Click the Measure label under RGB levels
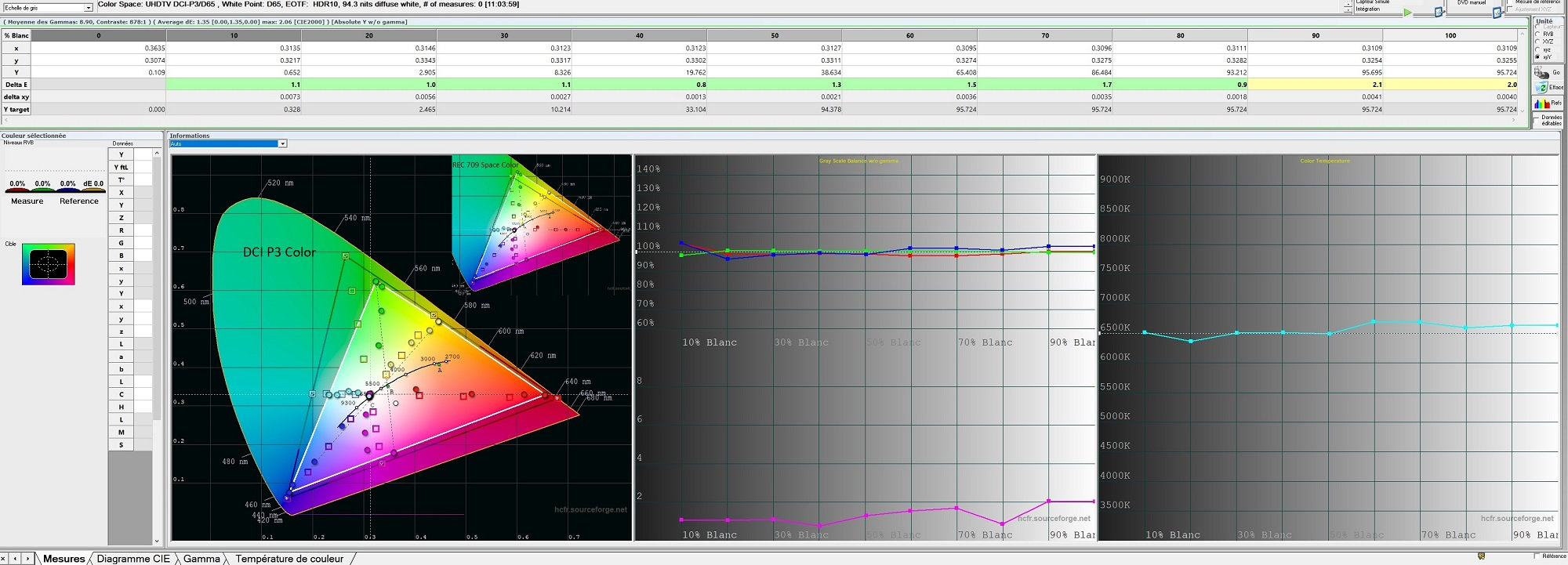The image size is (1568, 565). [x=27, y=201]
